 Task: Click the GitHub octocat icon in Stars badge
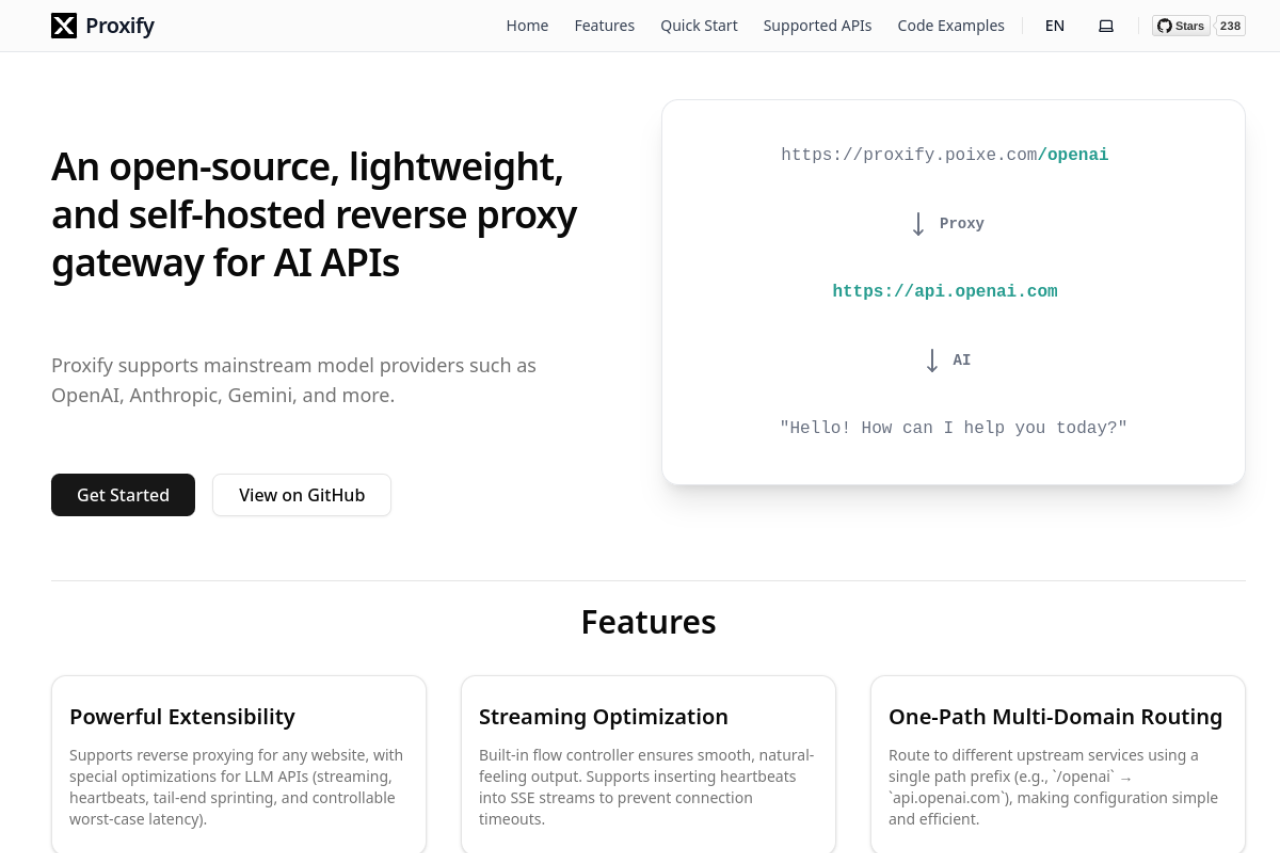(x=1163, y=25)
